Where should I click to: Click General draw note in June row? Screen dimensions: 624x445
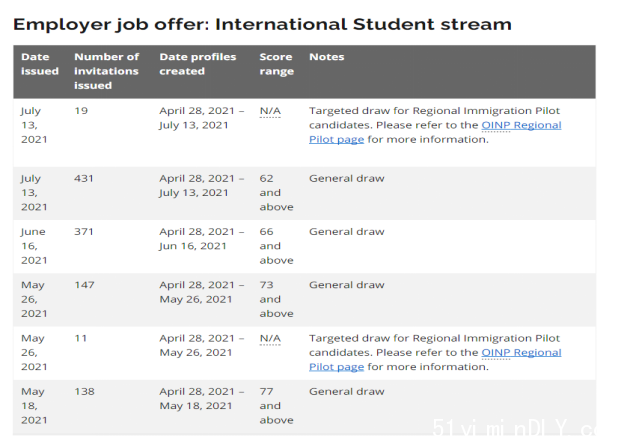pyautogui.click(x=347, y=232)
